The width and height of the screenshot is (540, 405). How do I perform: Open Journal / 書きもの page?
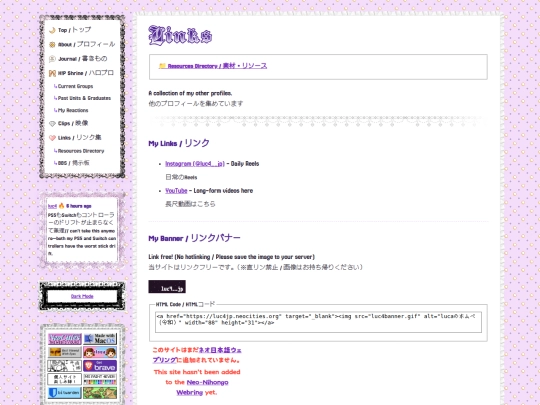tap(83, 59)
